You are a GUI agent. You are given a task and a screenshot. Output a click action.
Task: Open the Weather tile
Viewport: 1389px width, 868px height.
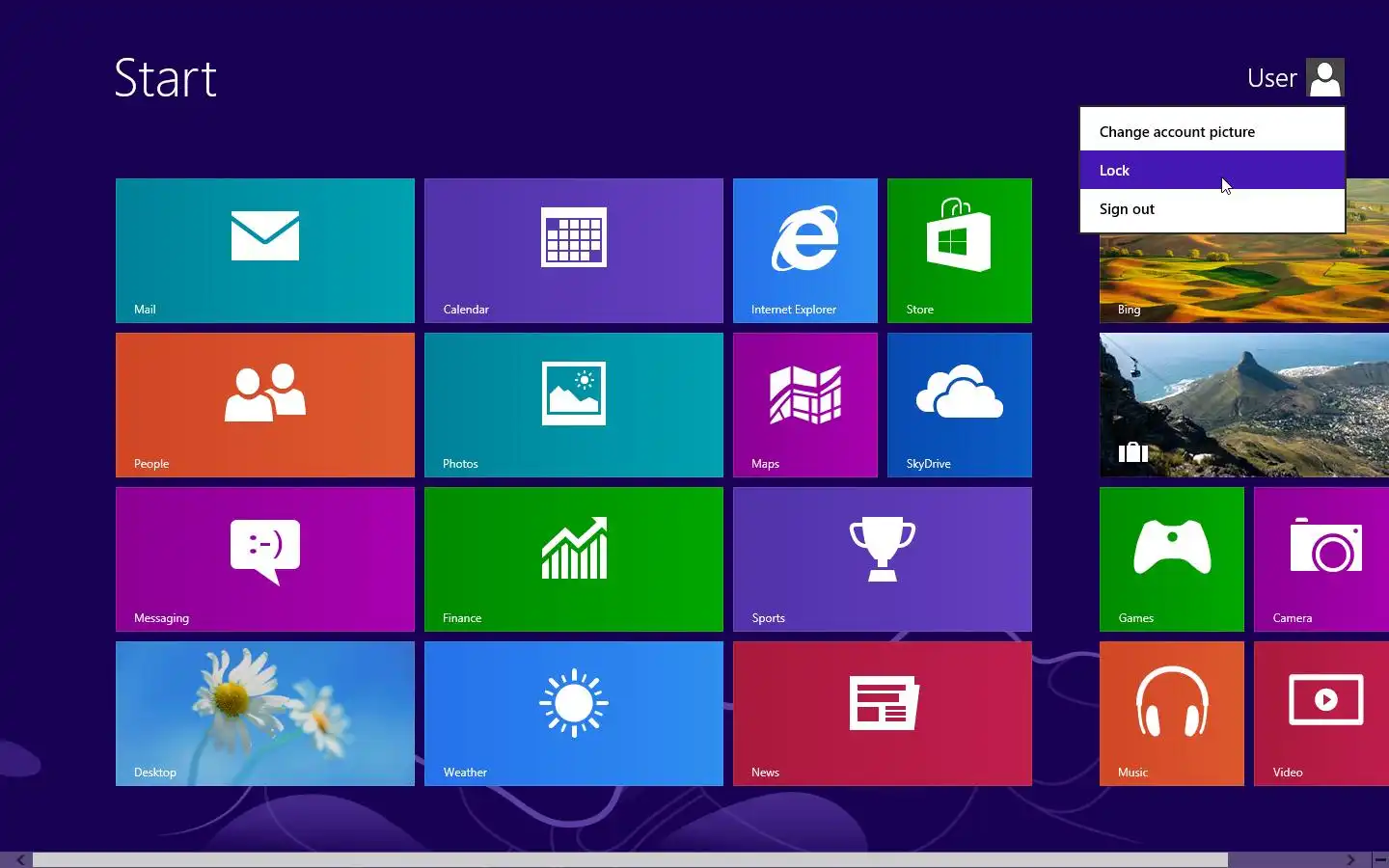(x=574, y=714)
